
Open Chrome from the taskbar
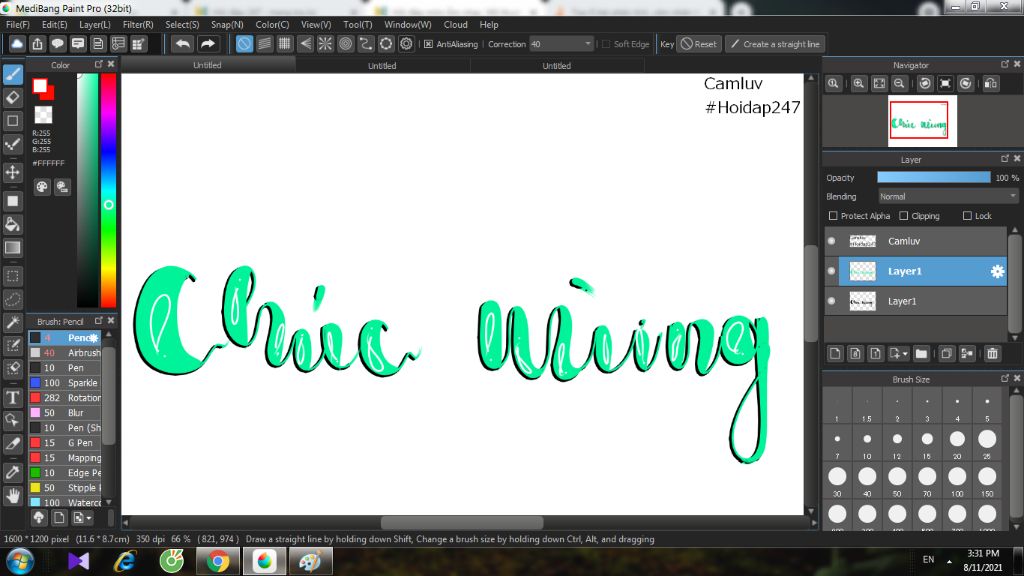(218, 561)
